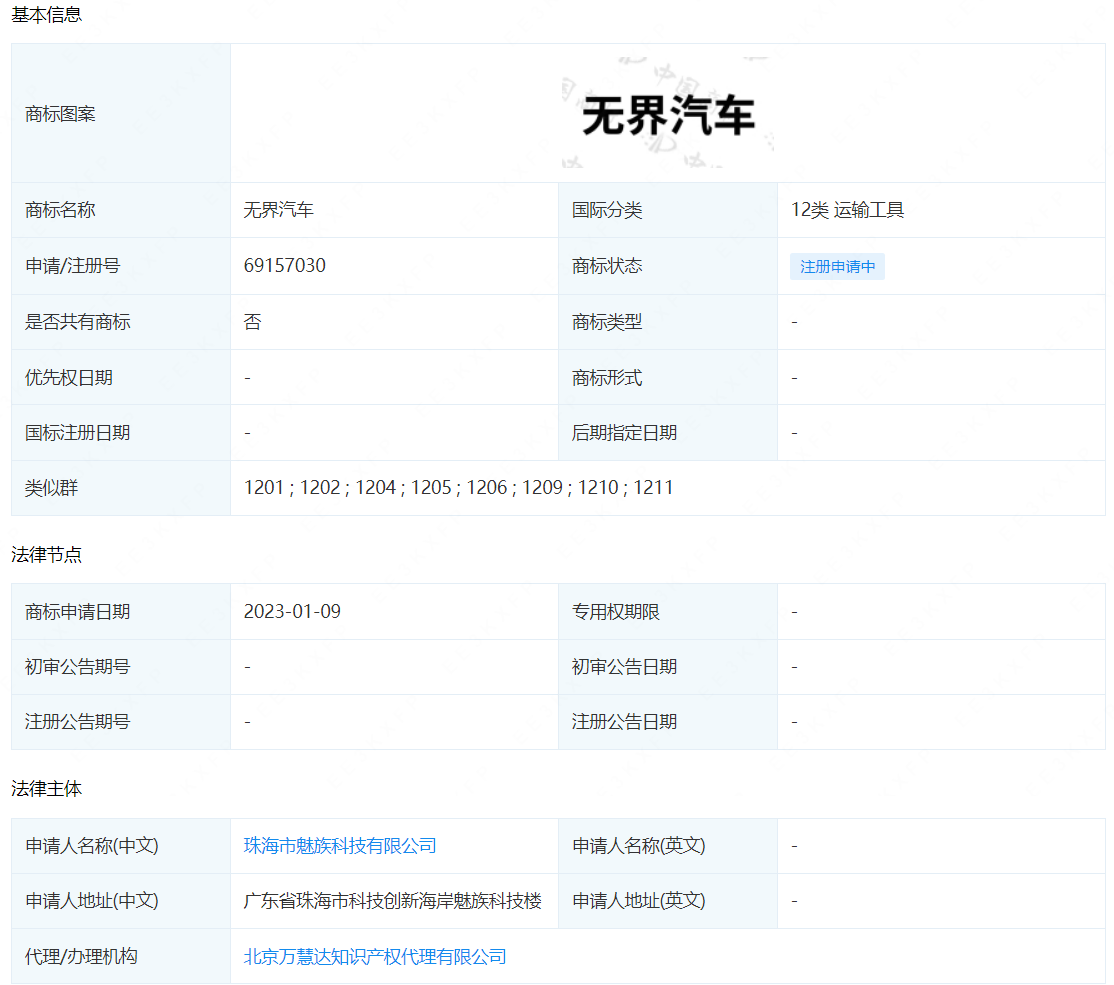The image size is (1114, 985).
Task: Click the 注册申请中 status badge
Action: coord(837,267)
